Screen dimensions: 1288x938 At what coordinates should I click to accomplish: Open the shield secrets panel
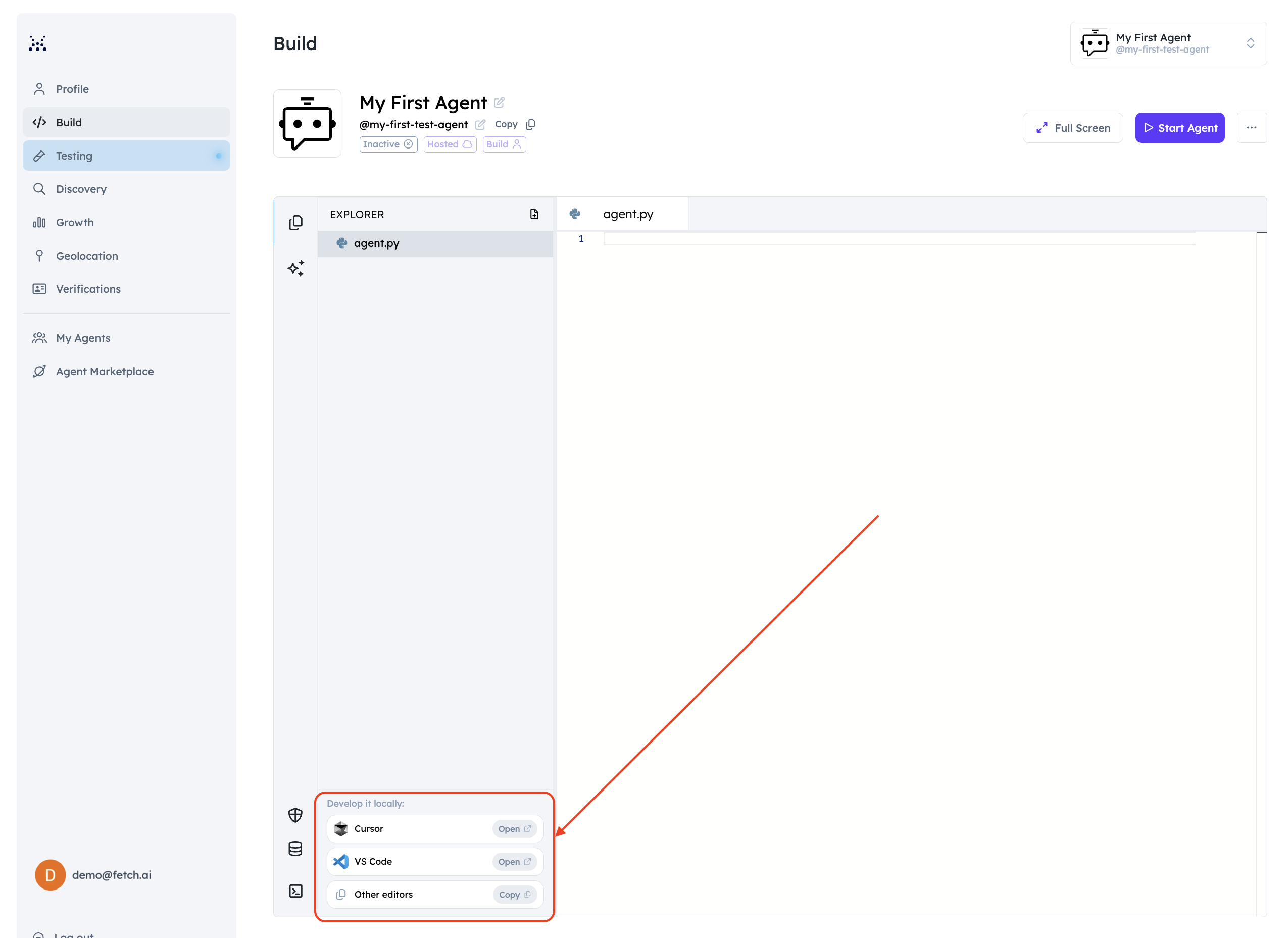(x=295, y=815)
